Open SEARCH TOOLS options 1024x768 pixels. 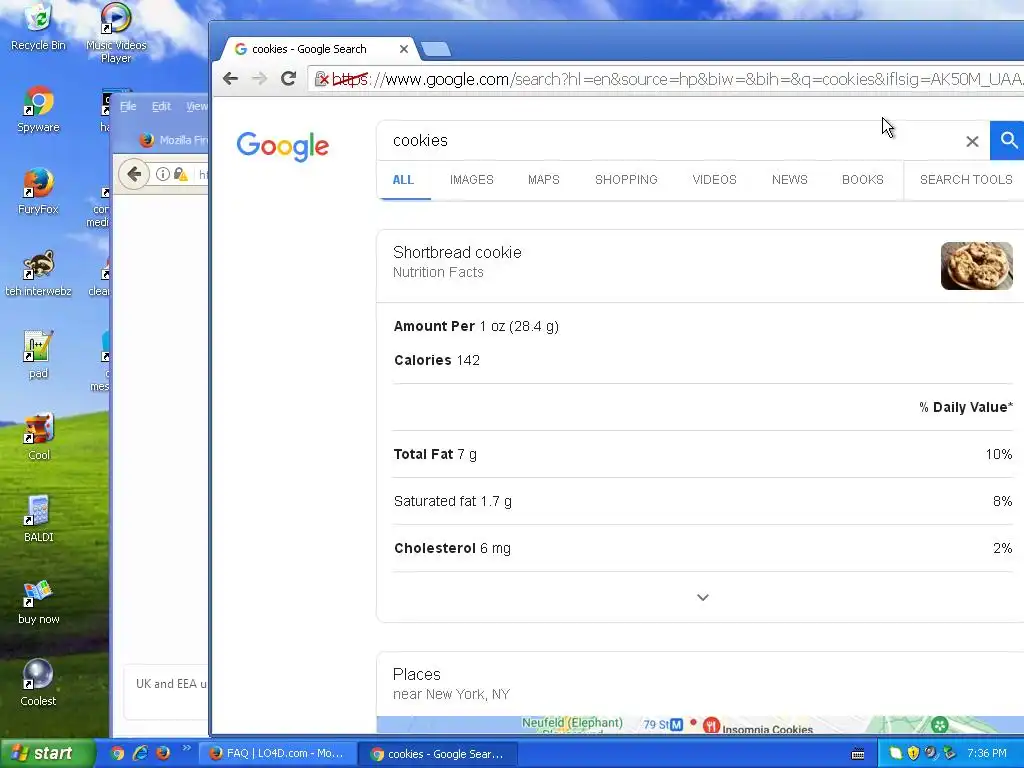pos(966,180)
